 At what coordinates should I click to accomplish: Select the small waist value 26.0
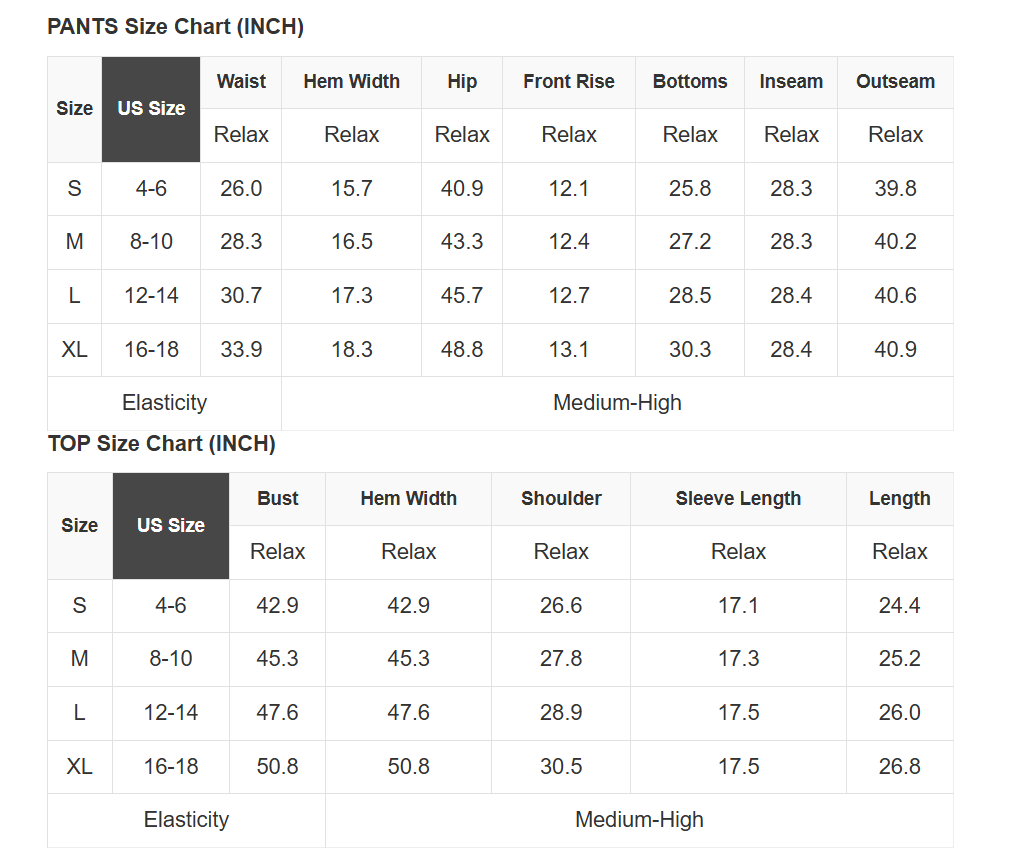click(241, 189)
